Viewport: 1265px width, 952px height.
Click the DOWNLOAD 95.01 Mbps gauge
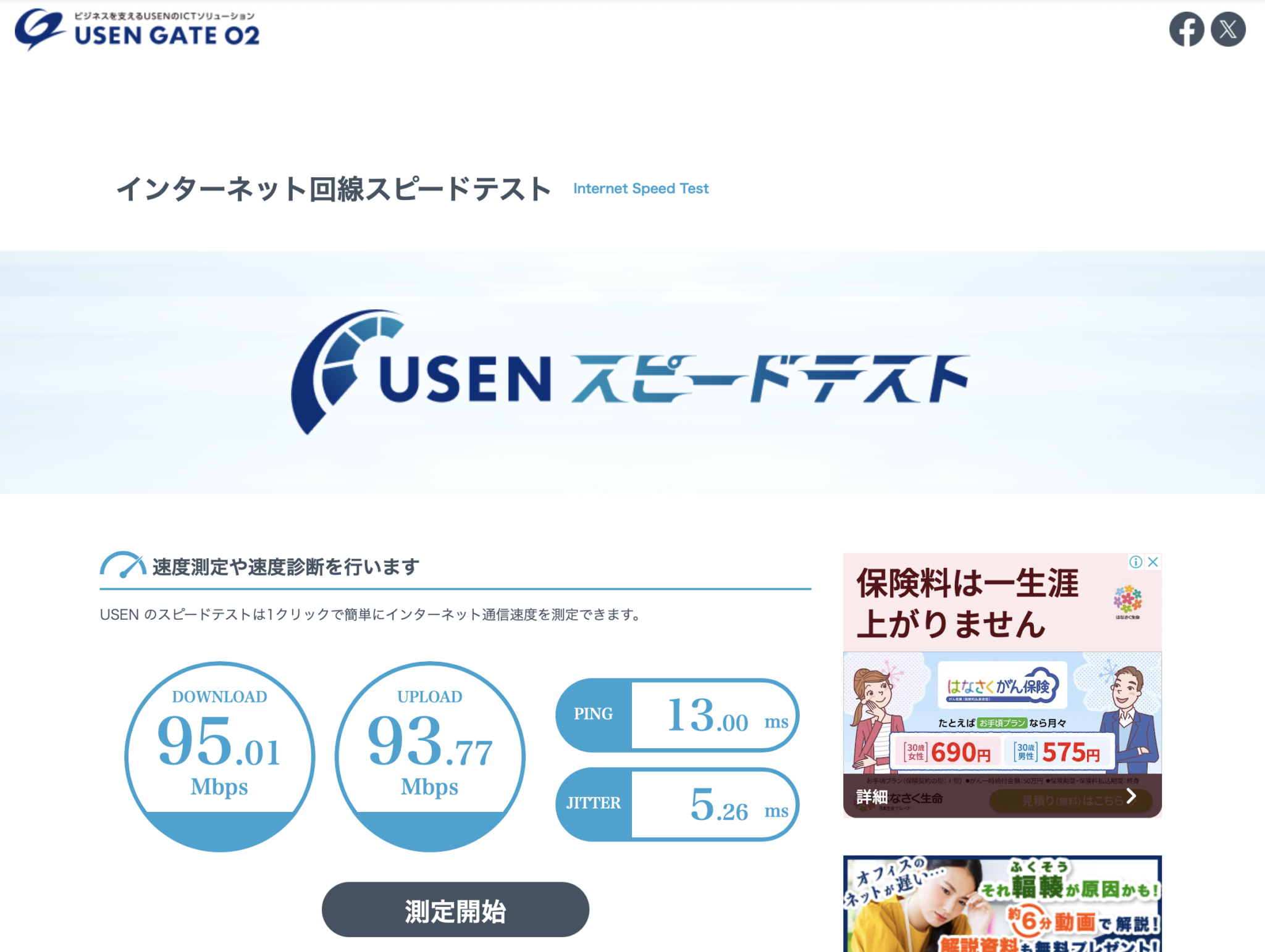point(220,757)
